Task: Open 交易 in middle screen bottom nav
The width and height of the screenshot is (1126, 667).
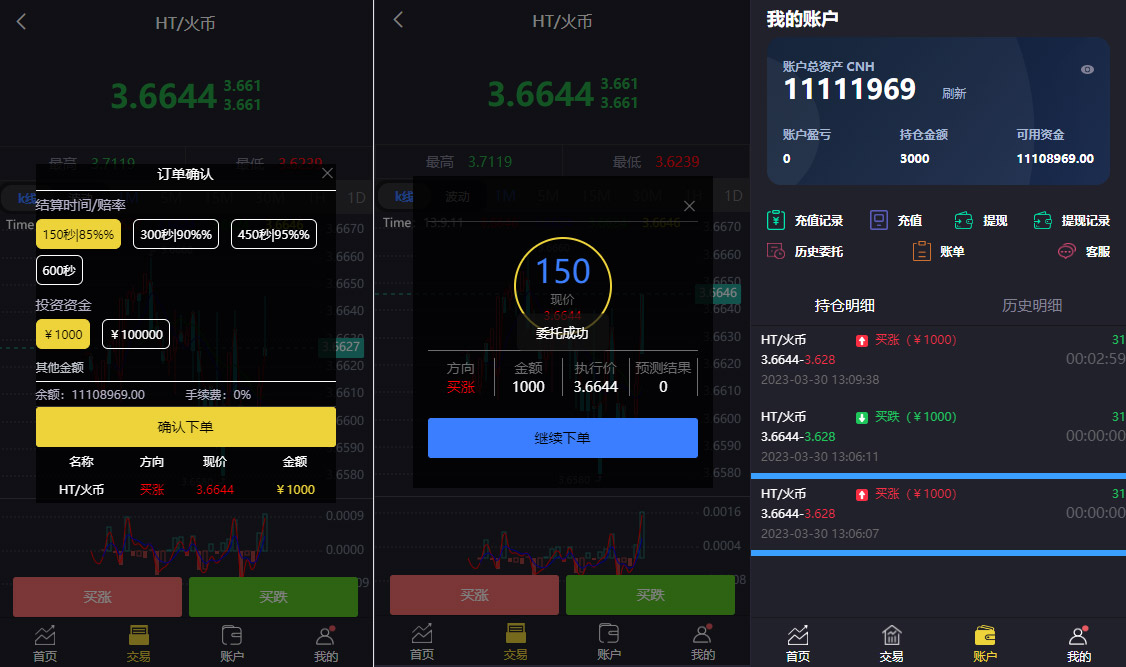Action: point(516,642)
